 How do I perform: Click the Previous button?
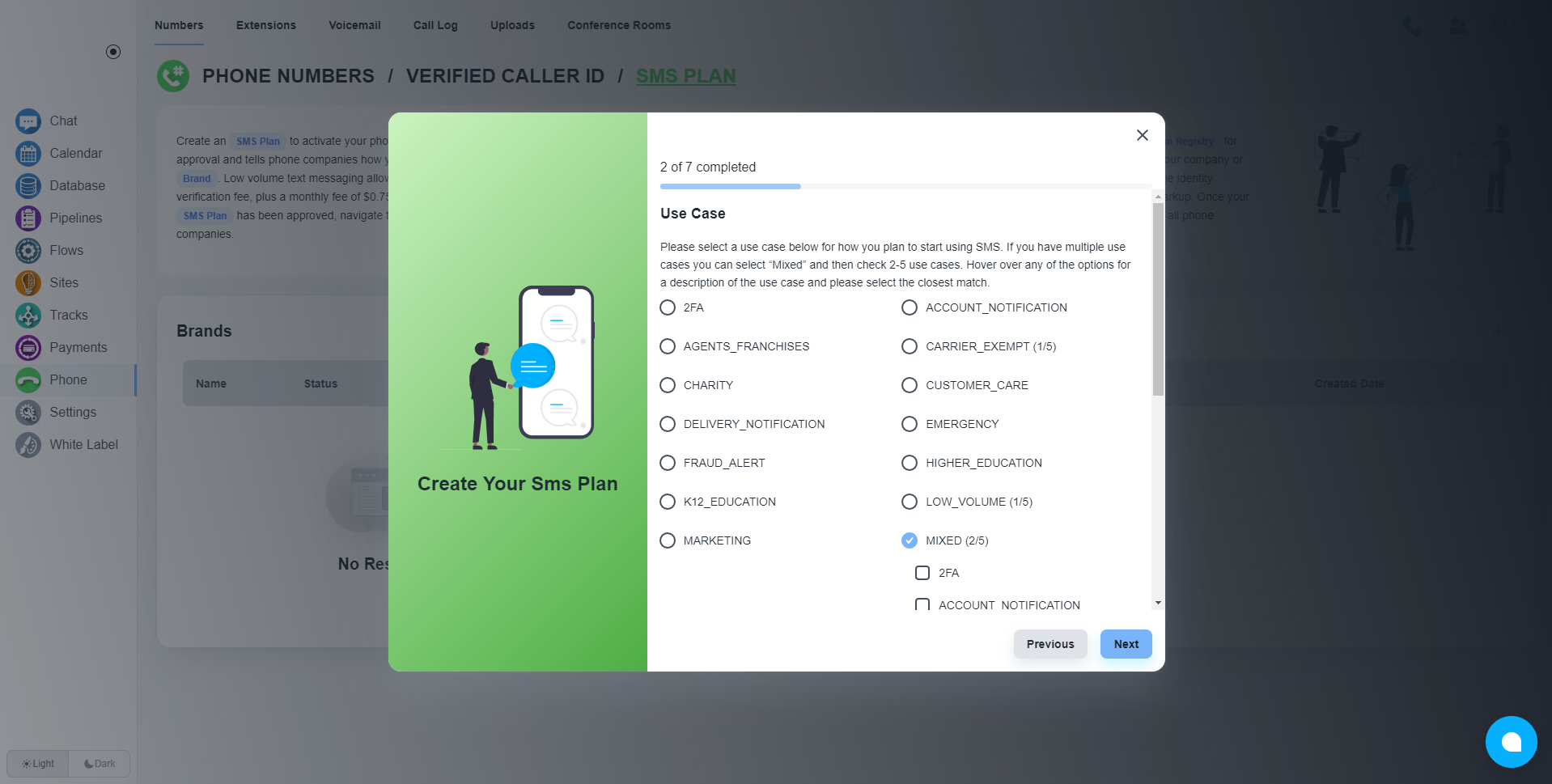(x=1050, y=644)
